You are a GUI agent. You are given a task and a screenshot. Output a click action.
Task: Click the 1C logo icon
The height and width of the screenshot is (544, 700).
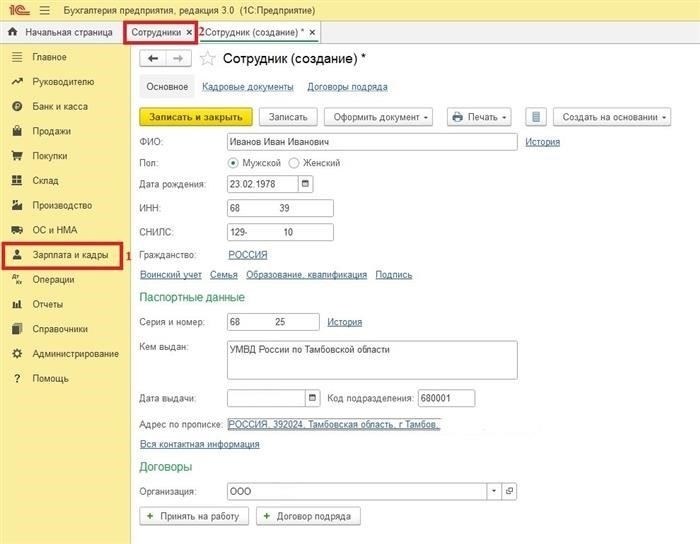coord(19,10)
